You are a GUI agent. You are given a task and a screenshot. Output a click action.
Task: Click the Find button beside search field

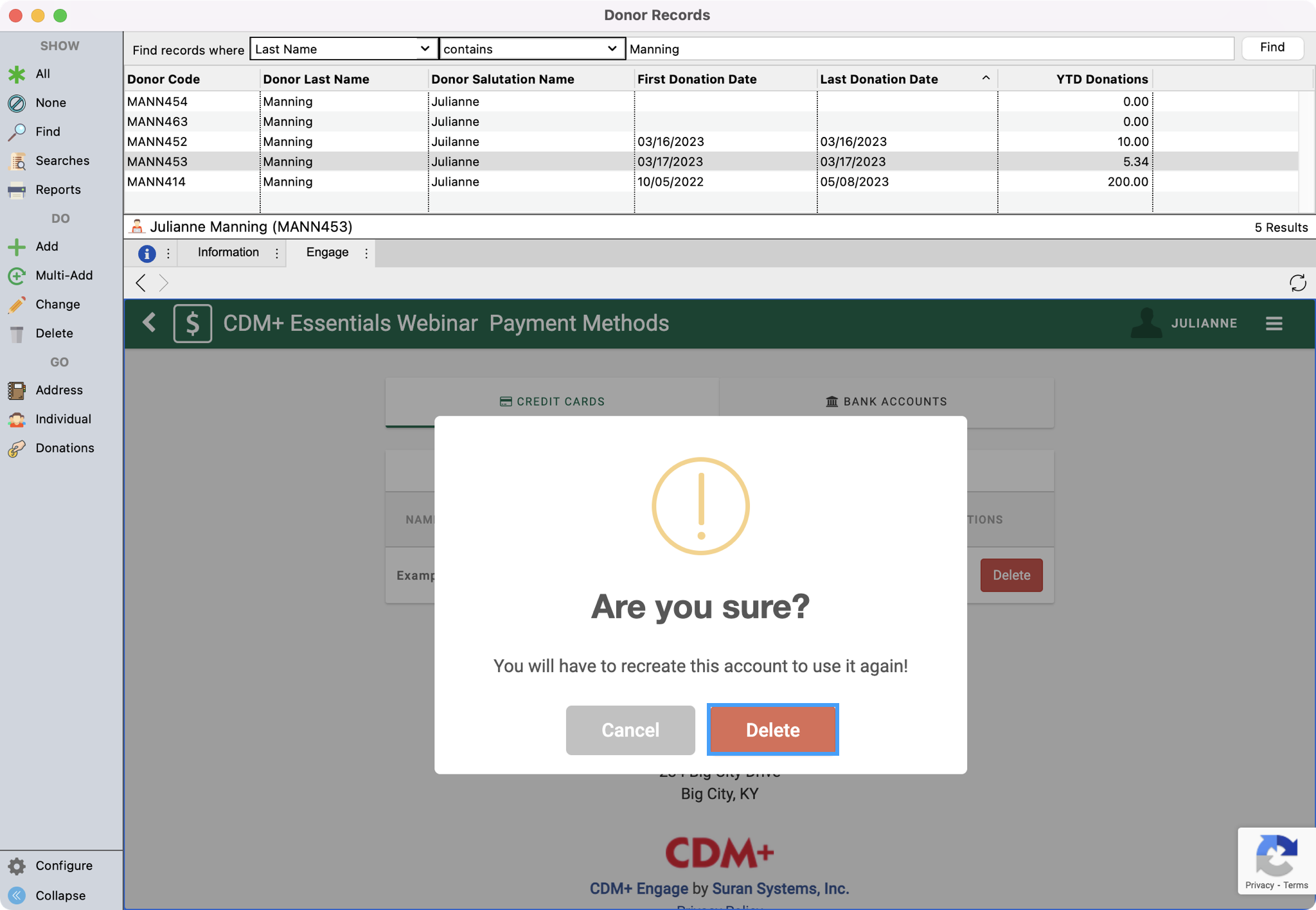[x=1272, y=48]
